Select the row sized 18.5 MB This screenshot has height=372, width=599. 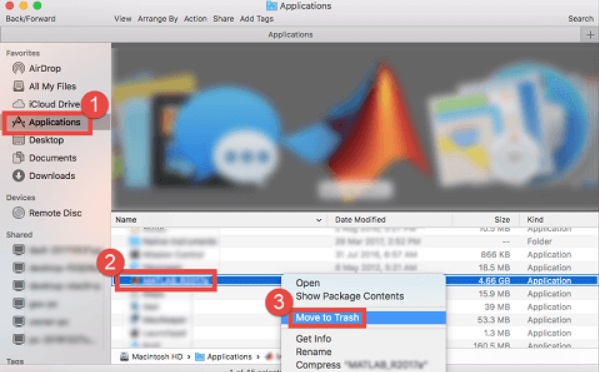pos(355,268)
